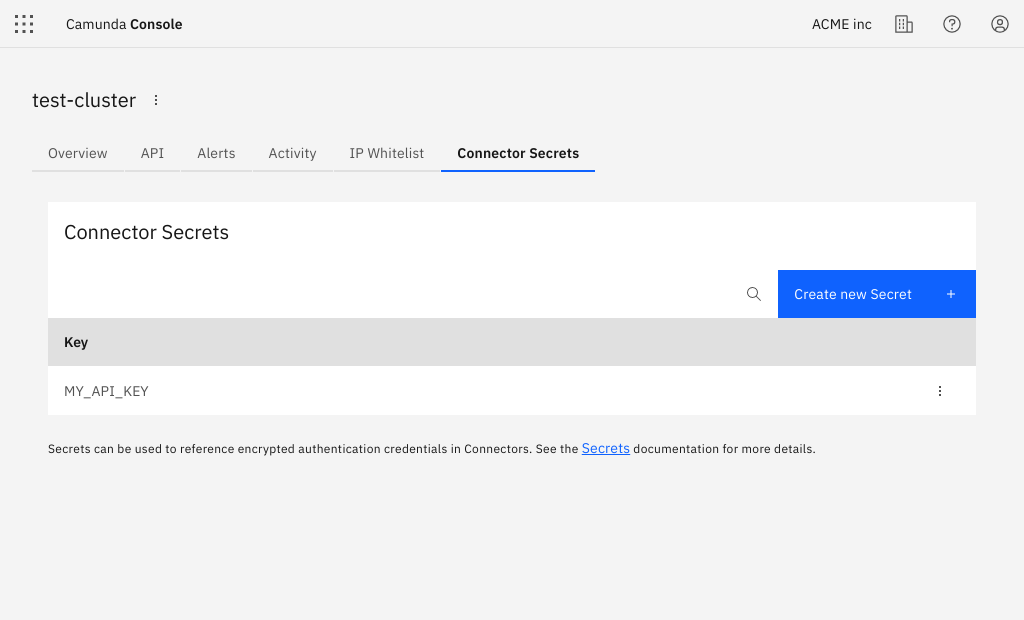Viewport: 1024px width, 620px height.
Task: Open the Activity tab
Action: coord(292,153)
